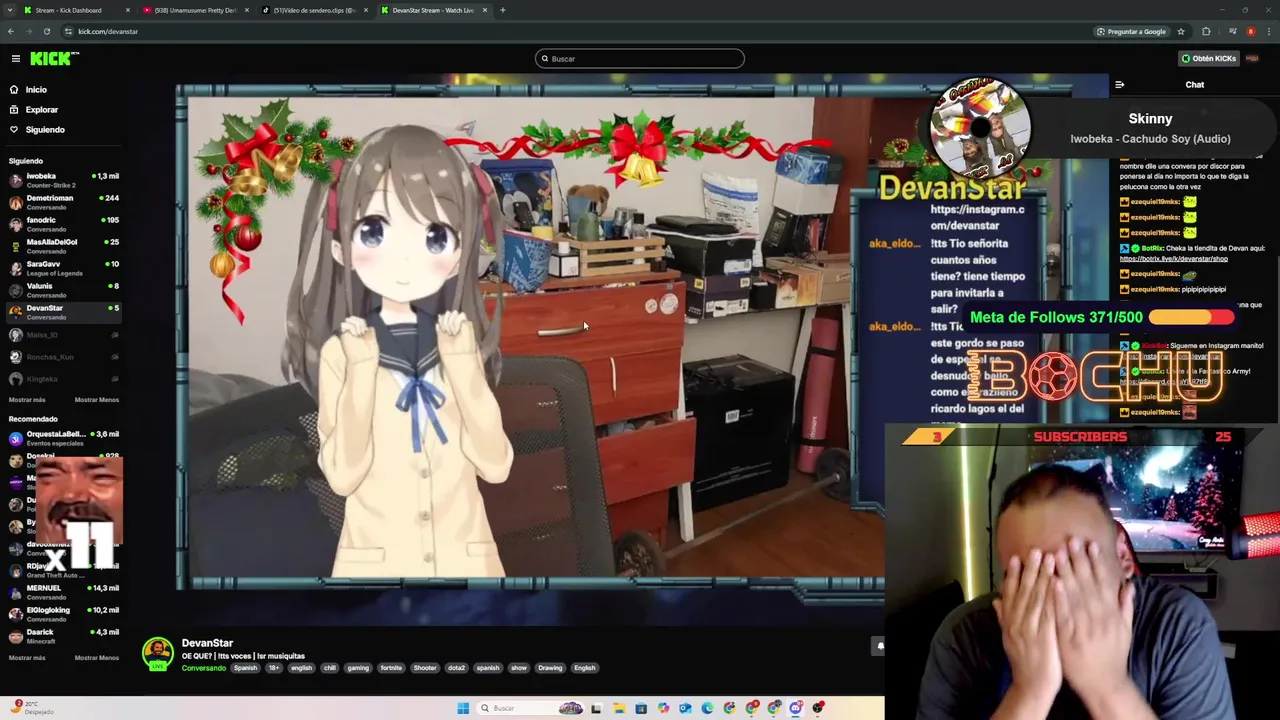Image resolution: width=1280 pixels, height=720 pixels.
Task: Click the show tag
Action: (x=518, y=668)
